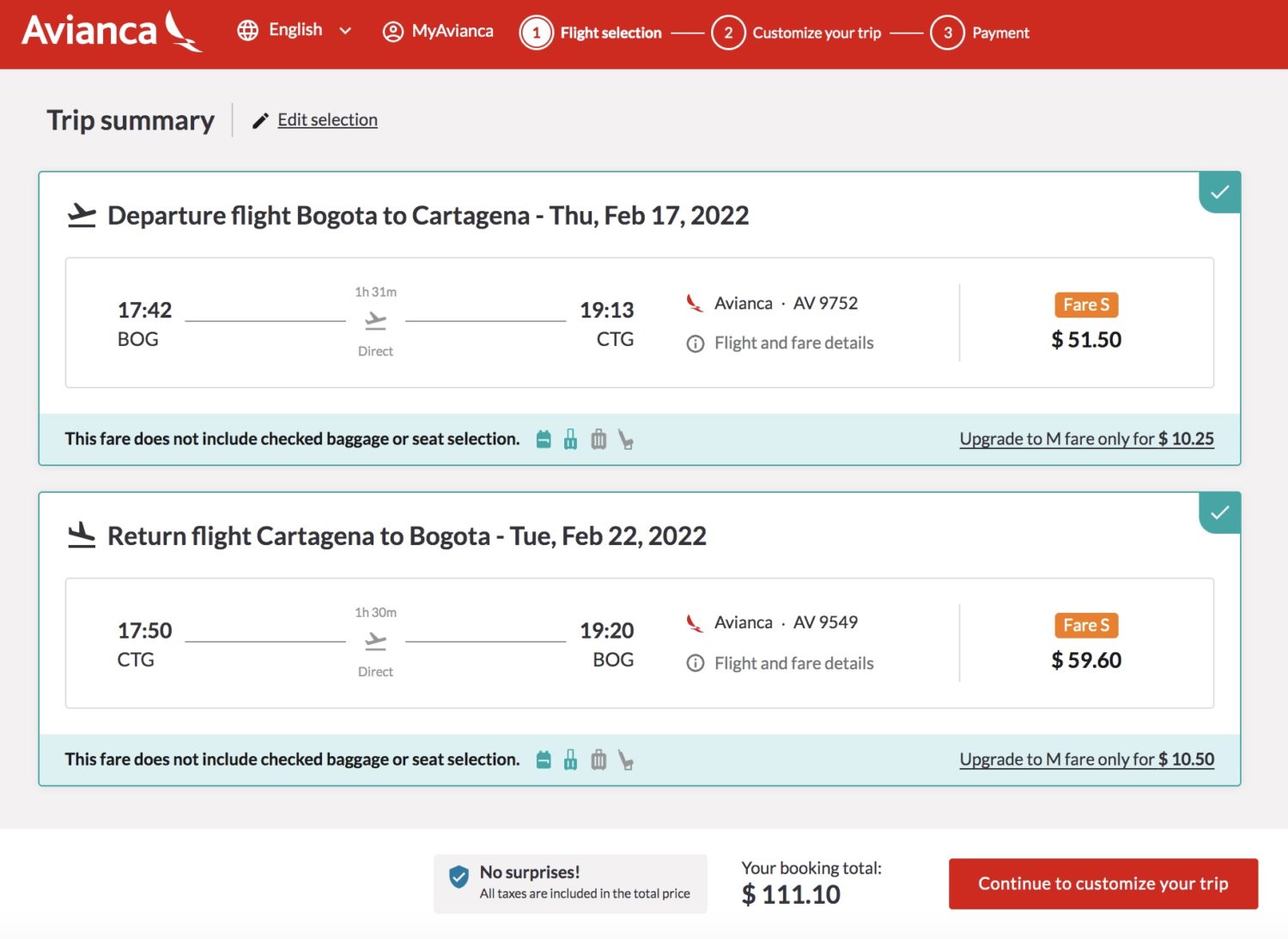The width and height of the screenshot is (1288, 939).
Task: Click the carry-on bag icon in return banner
Action: (x=570, y=760)
